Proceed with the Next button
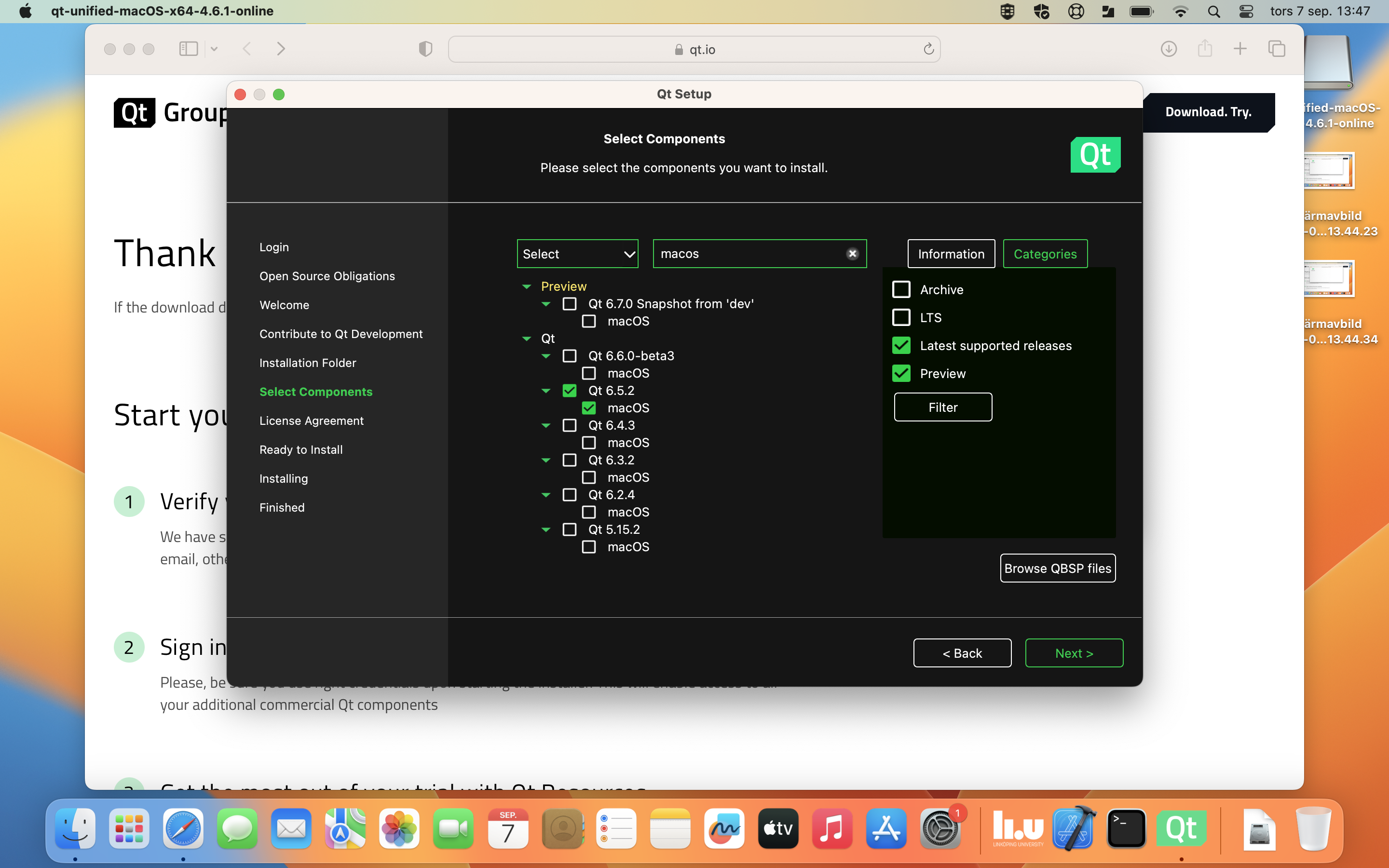Image resolution: width=1389 pixels, height=868 pixels. (x=1074, y=653)
